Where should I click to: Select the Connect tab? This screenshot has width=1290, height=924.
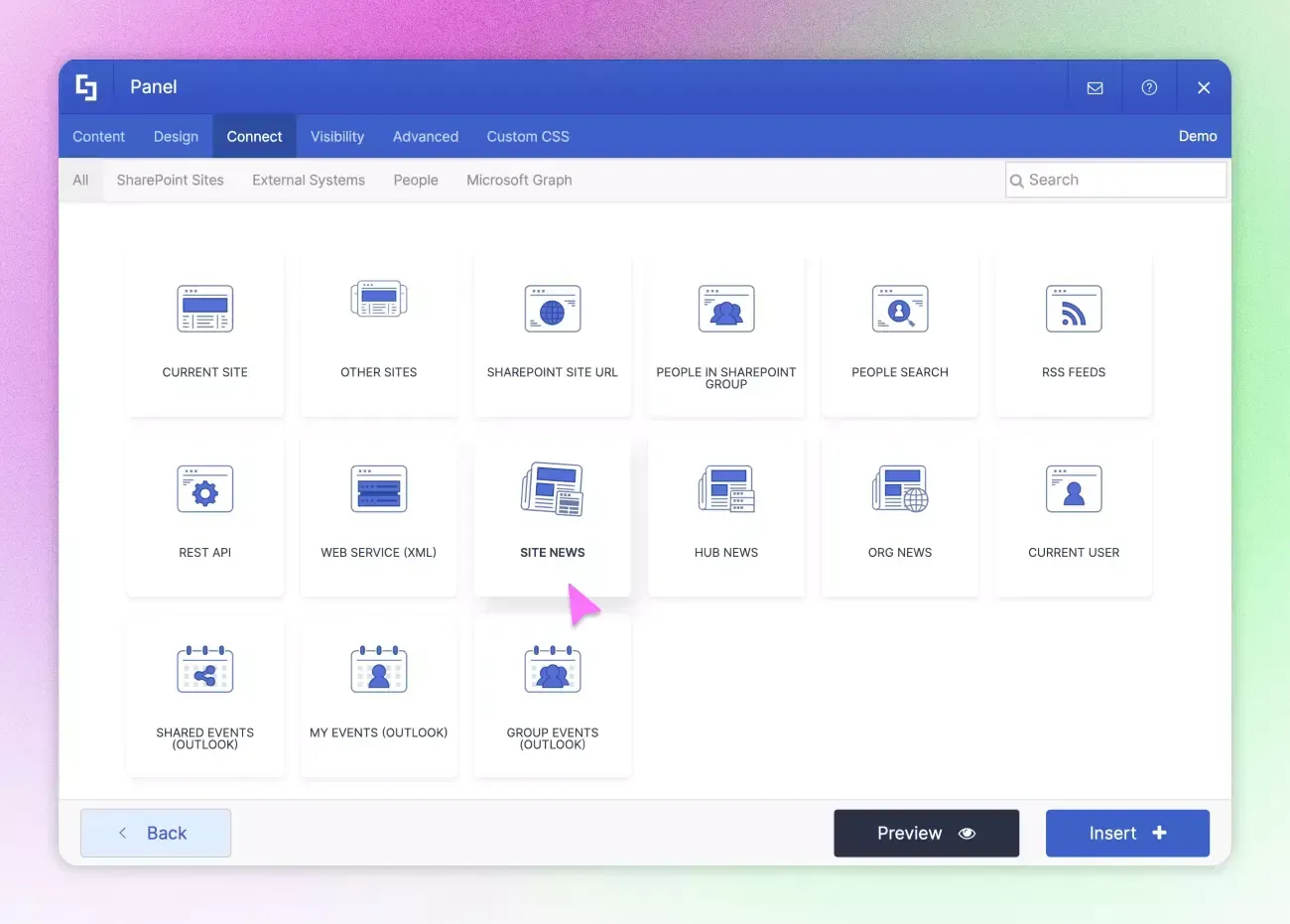(254, 137)
